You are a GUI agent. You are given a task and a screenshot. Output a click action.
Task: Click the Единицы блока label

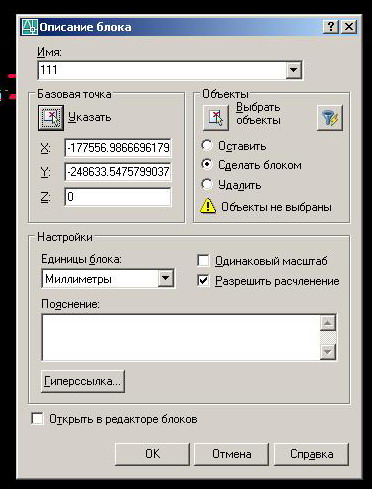tap(81, 259)
